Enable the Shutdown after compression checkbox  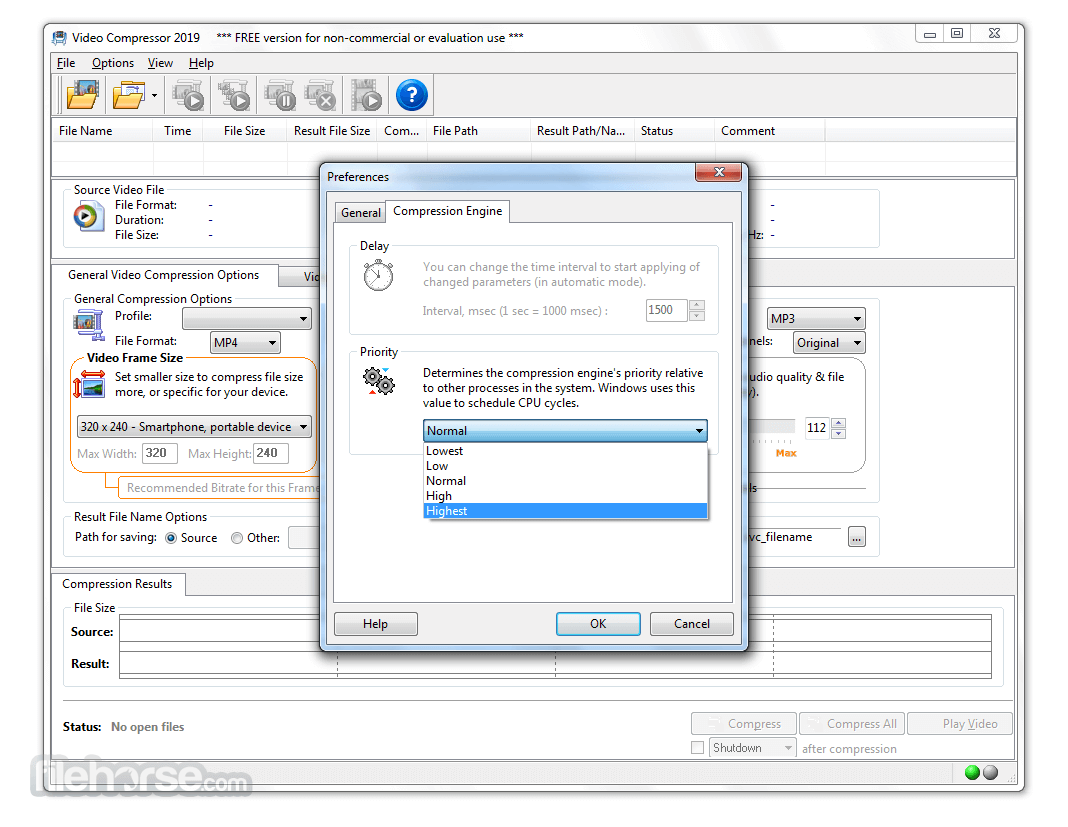point(697,748)
